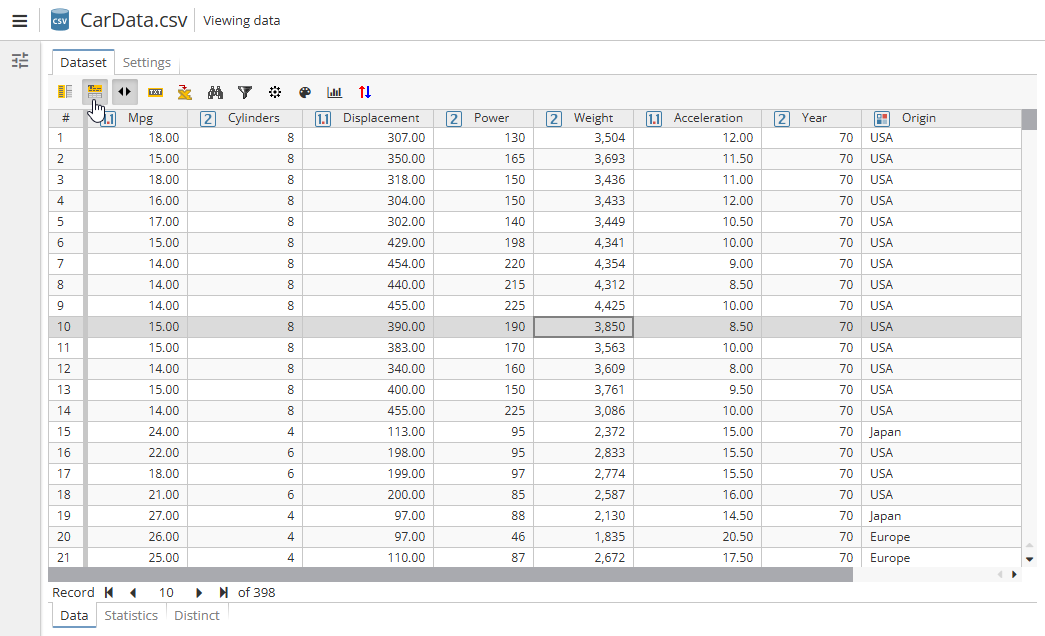
Task: Open the Statistics tab at bottom
Action: click(x=131, y=615)
